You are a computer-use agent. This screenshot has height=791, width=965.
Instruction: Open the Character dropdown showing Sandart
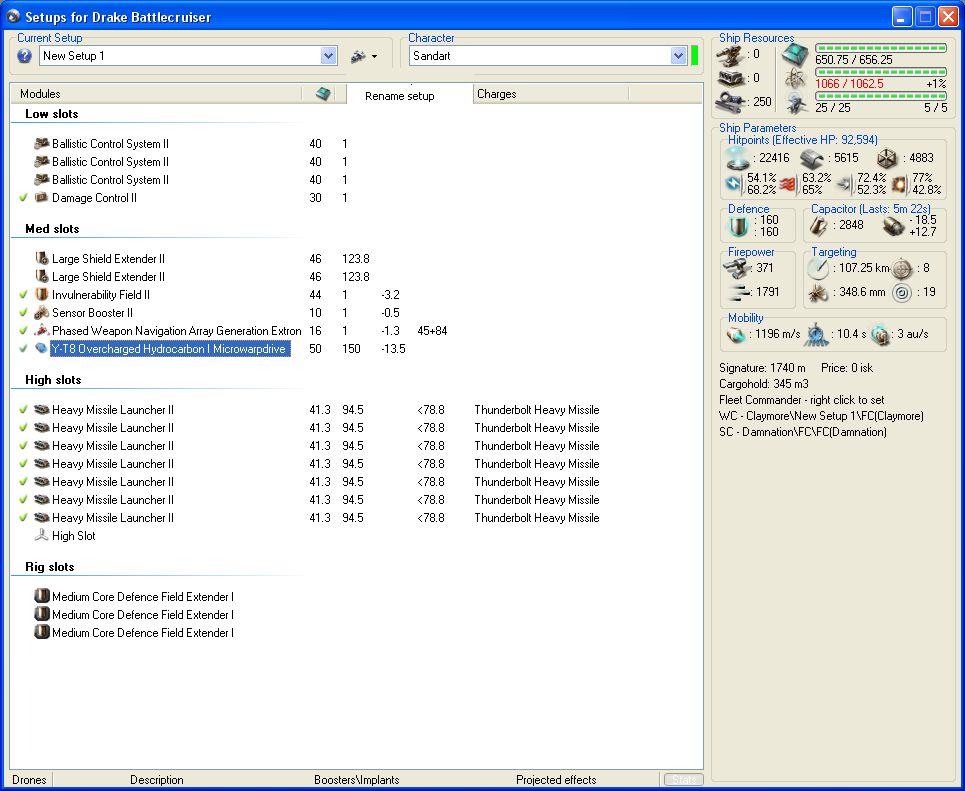click(678, 56)
